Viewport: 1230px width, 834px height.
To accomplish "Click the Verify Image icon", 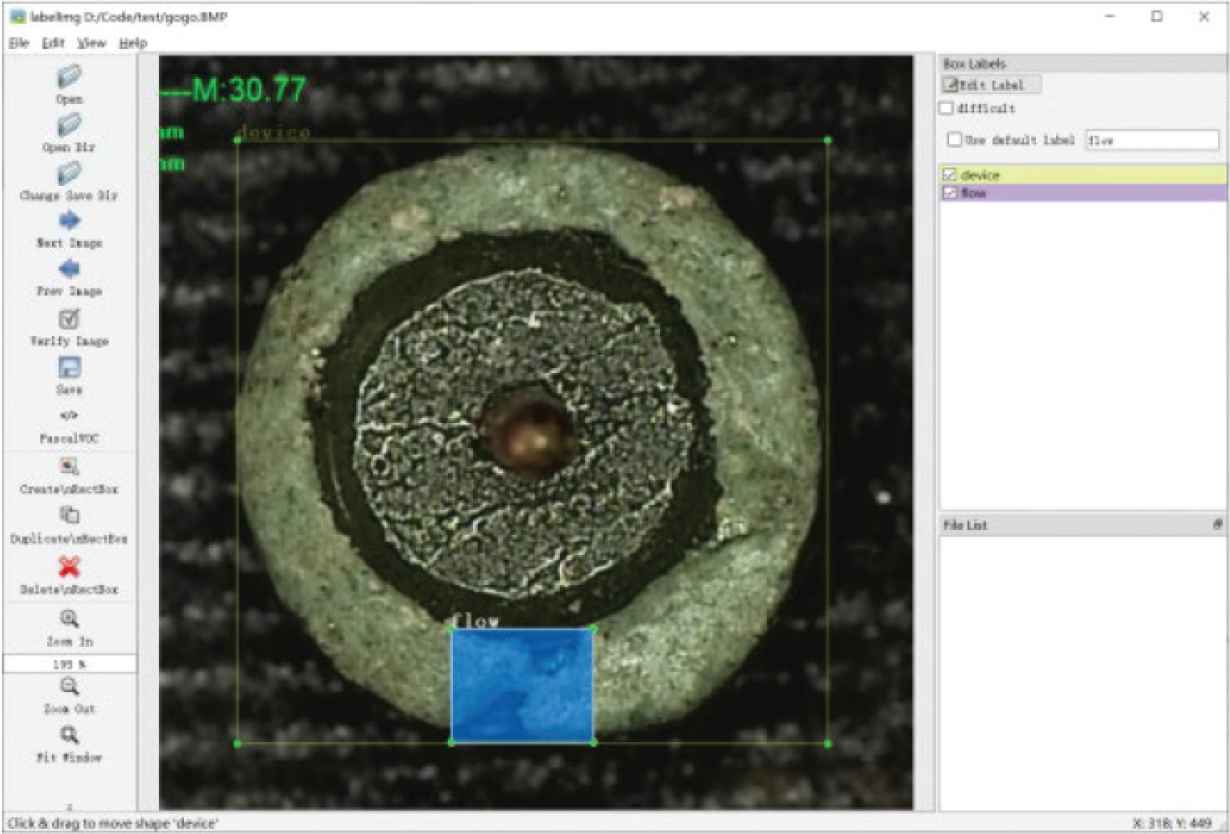I will 69,320.
